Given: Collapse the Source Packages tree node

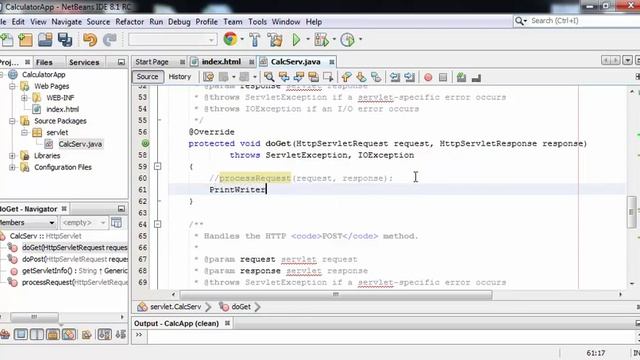Looking at the screenshot, I should [12, 121].
